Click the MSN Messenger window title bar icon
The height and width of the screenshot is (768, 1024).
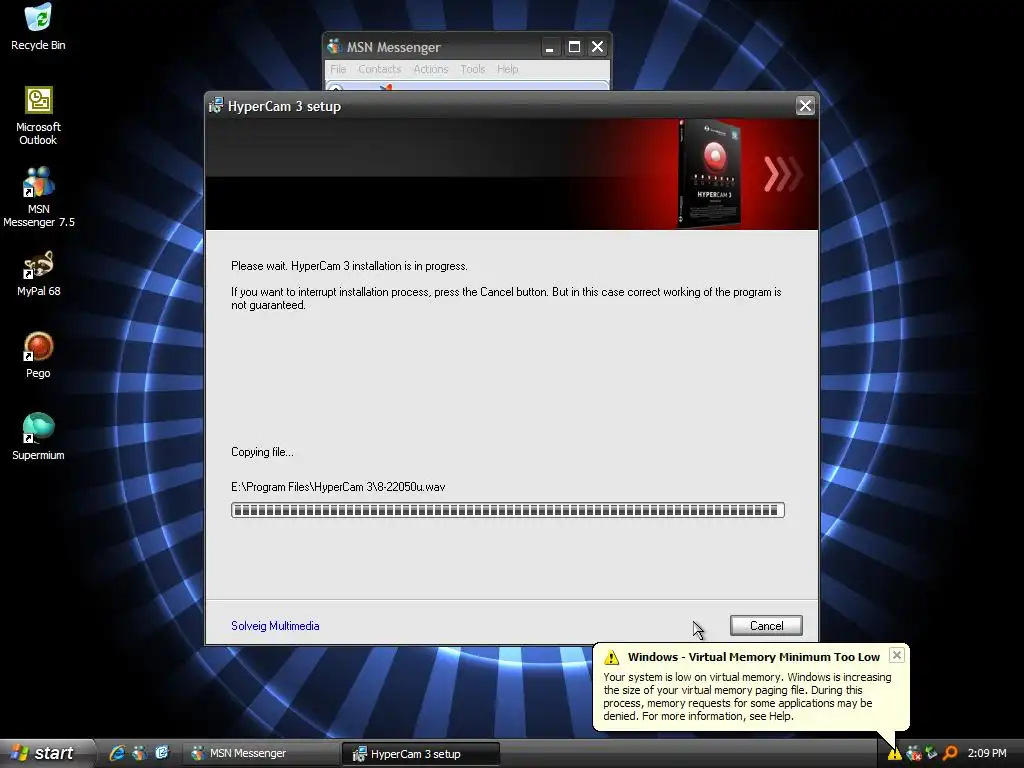(334, 46)
